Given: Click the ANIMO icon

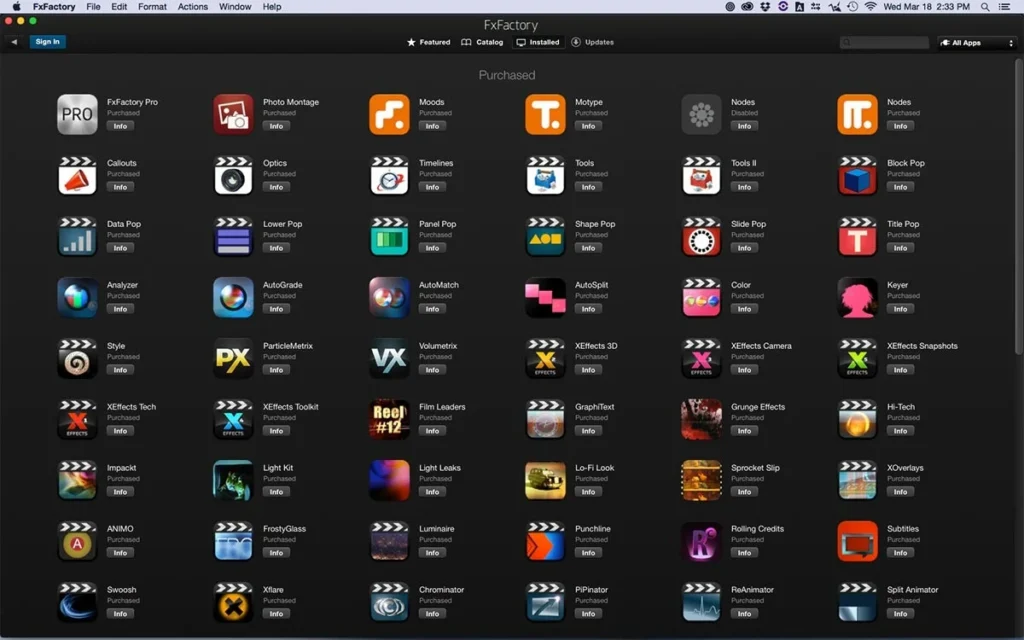Looking at the screenshot, I should click(x=77, y=541).
